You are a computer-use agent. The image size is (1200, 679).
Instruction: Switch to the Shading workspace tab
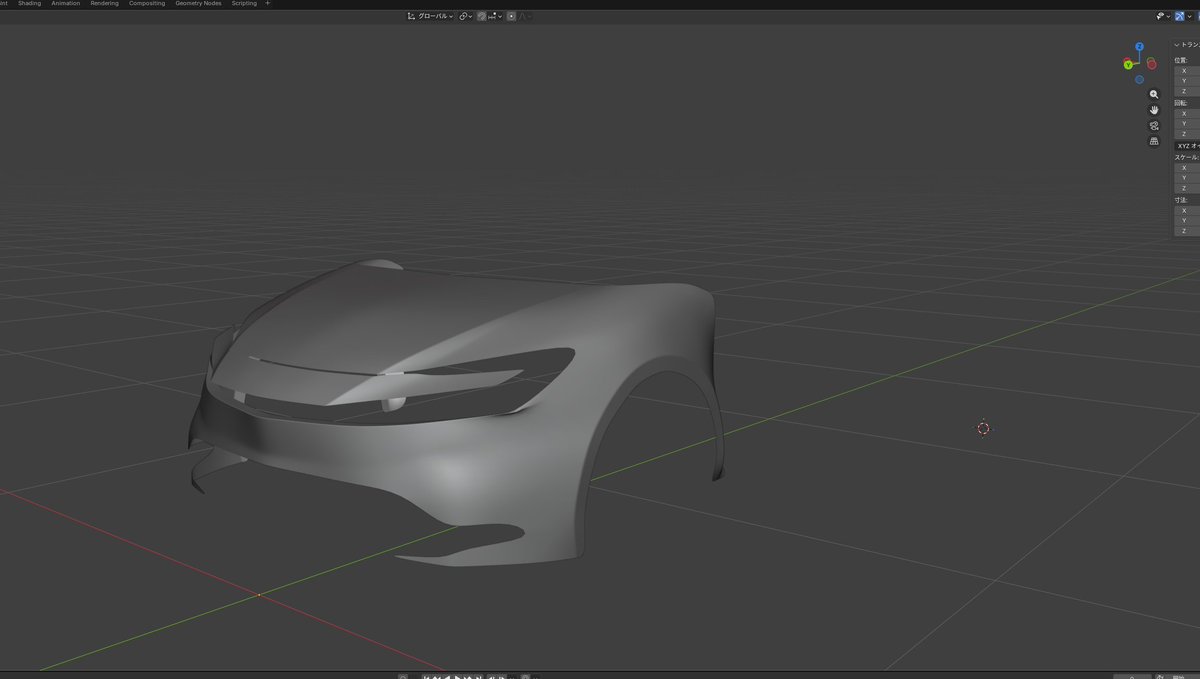click(x=30, y=4)
